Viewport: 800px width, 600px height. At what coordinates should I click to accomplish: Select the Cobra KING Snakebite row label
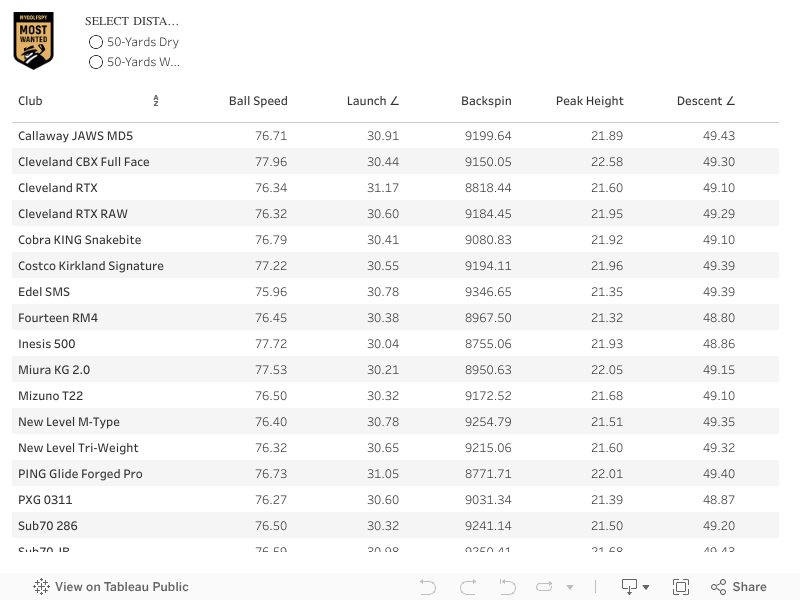click(80, 240)
